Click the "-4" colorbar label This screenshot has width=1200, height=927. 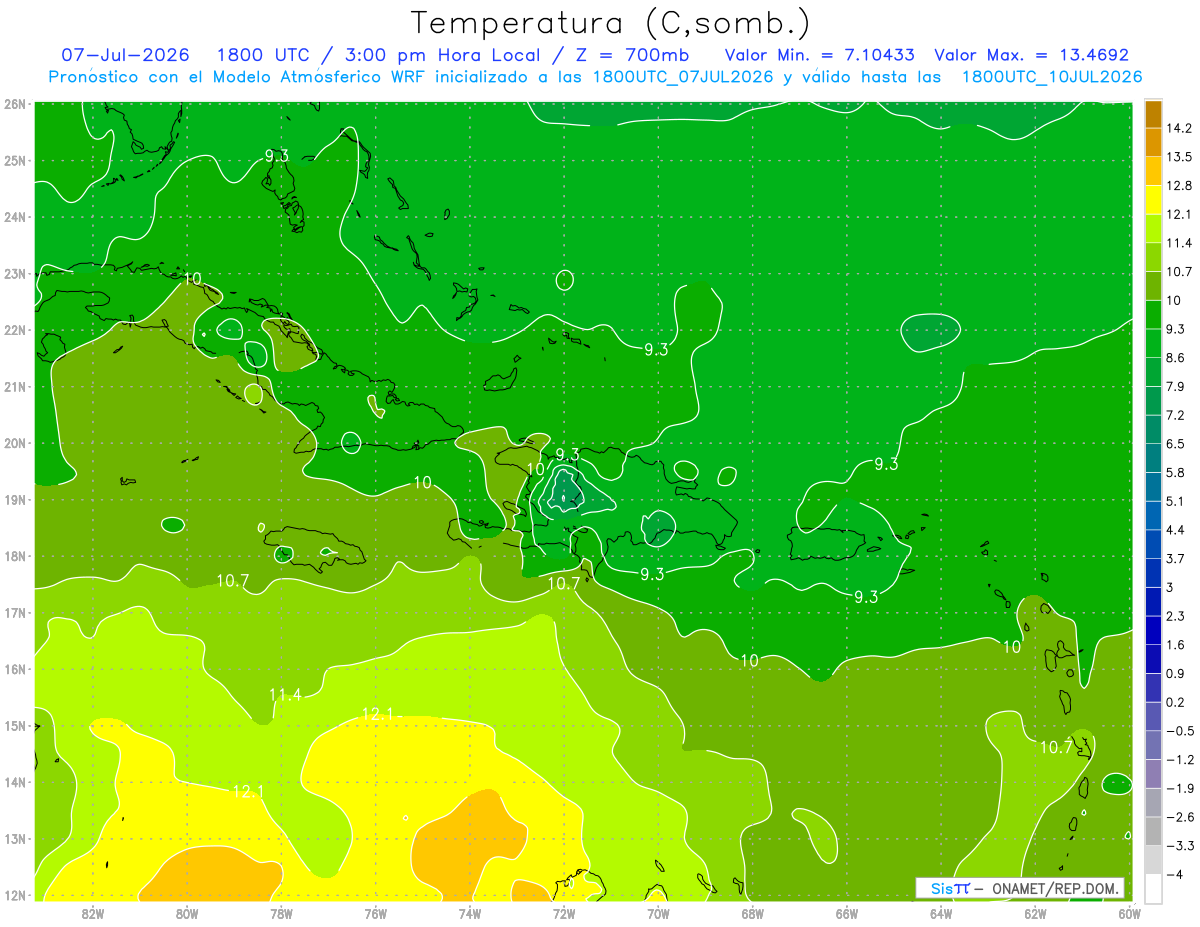pos(1175,875)
